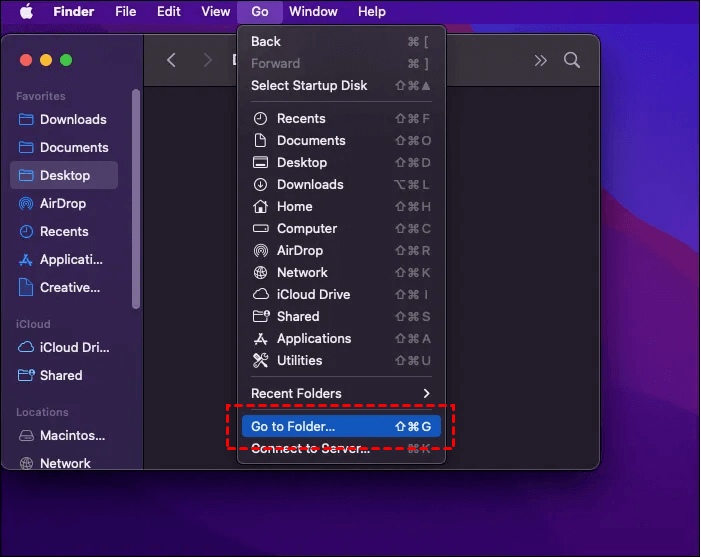Close the open Go menu
The image size is (701, 558).
(x=260, y=12)
